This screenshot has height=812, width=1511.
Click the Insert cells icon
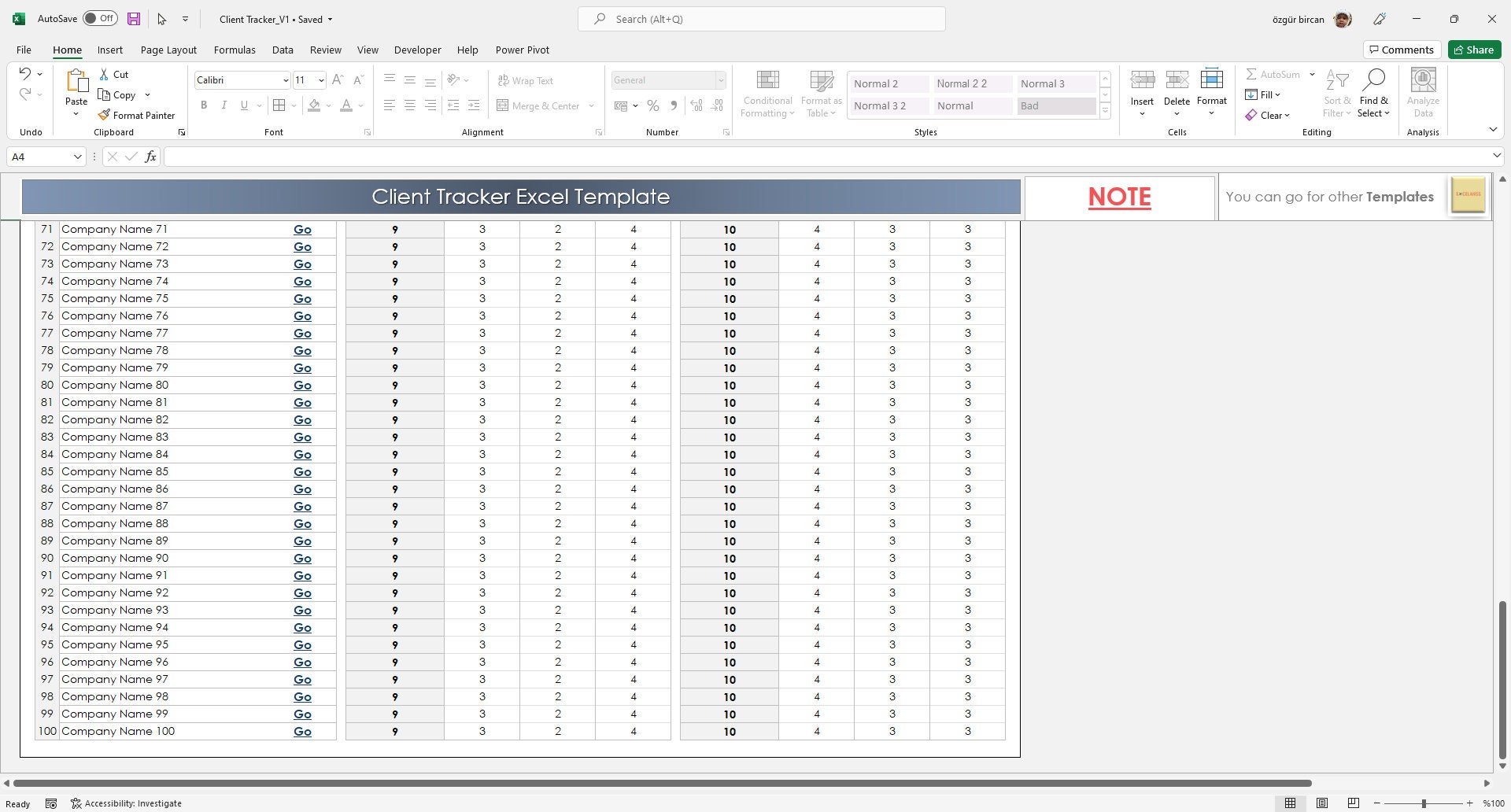coord(1142,79)
